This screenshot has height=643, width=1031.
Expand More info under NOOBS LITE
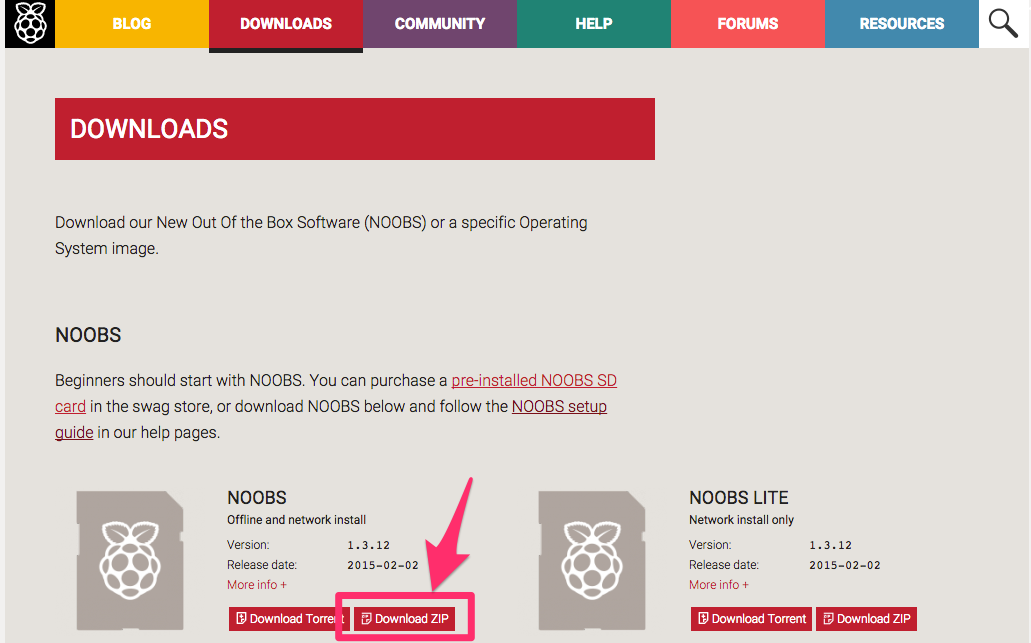click(x=719, y=584)
